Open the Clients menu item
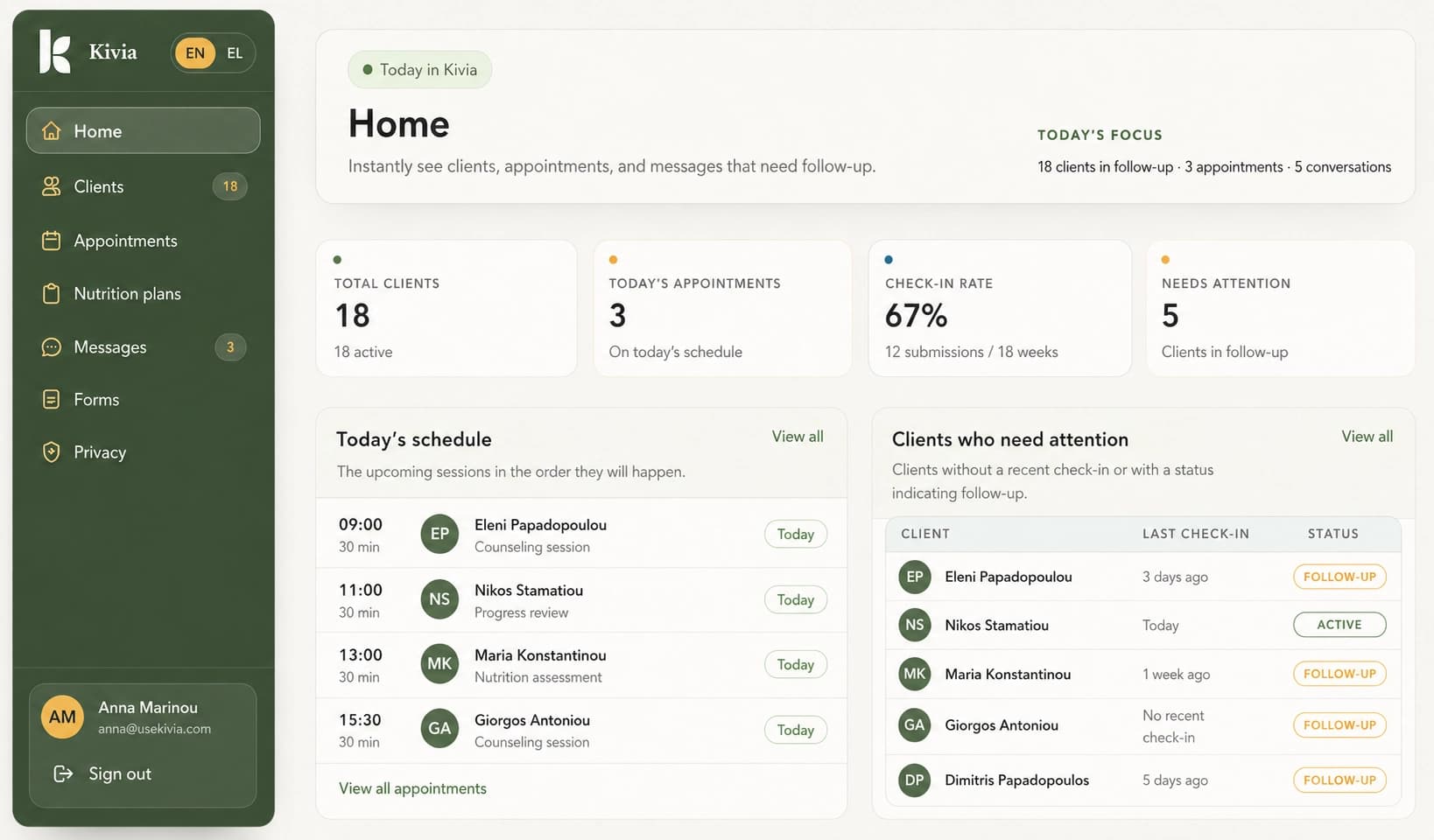1434x840 pixels. pos(144,186)
